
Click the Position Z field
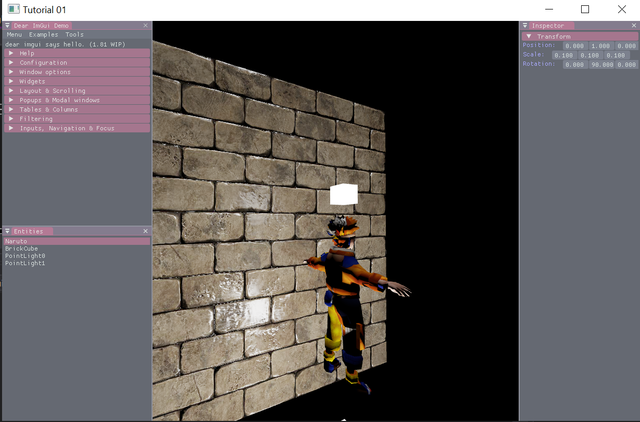click(627, 46)
